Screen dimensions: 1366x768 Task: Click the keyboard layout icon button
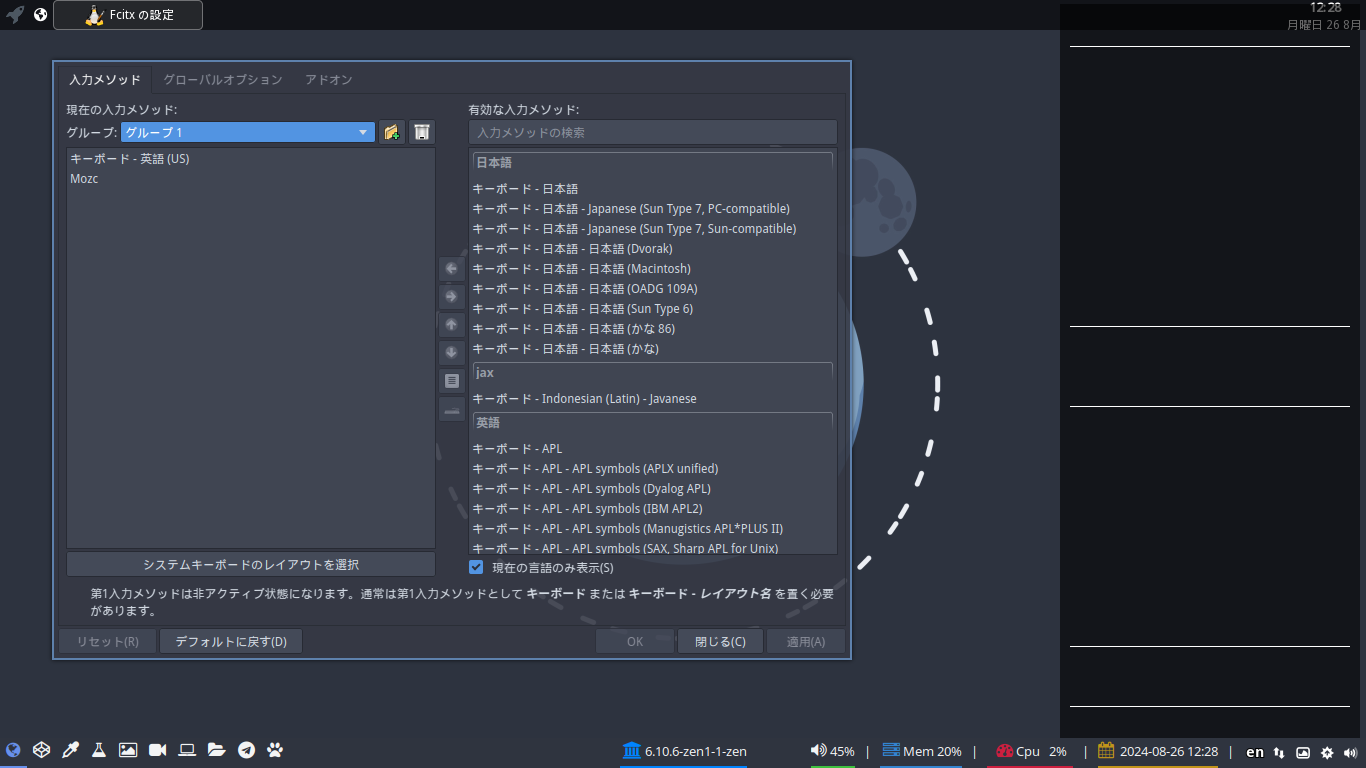click(451, 409)
